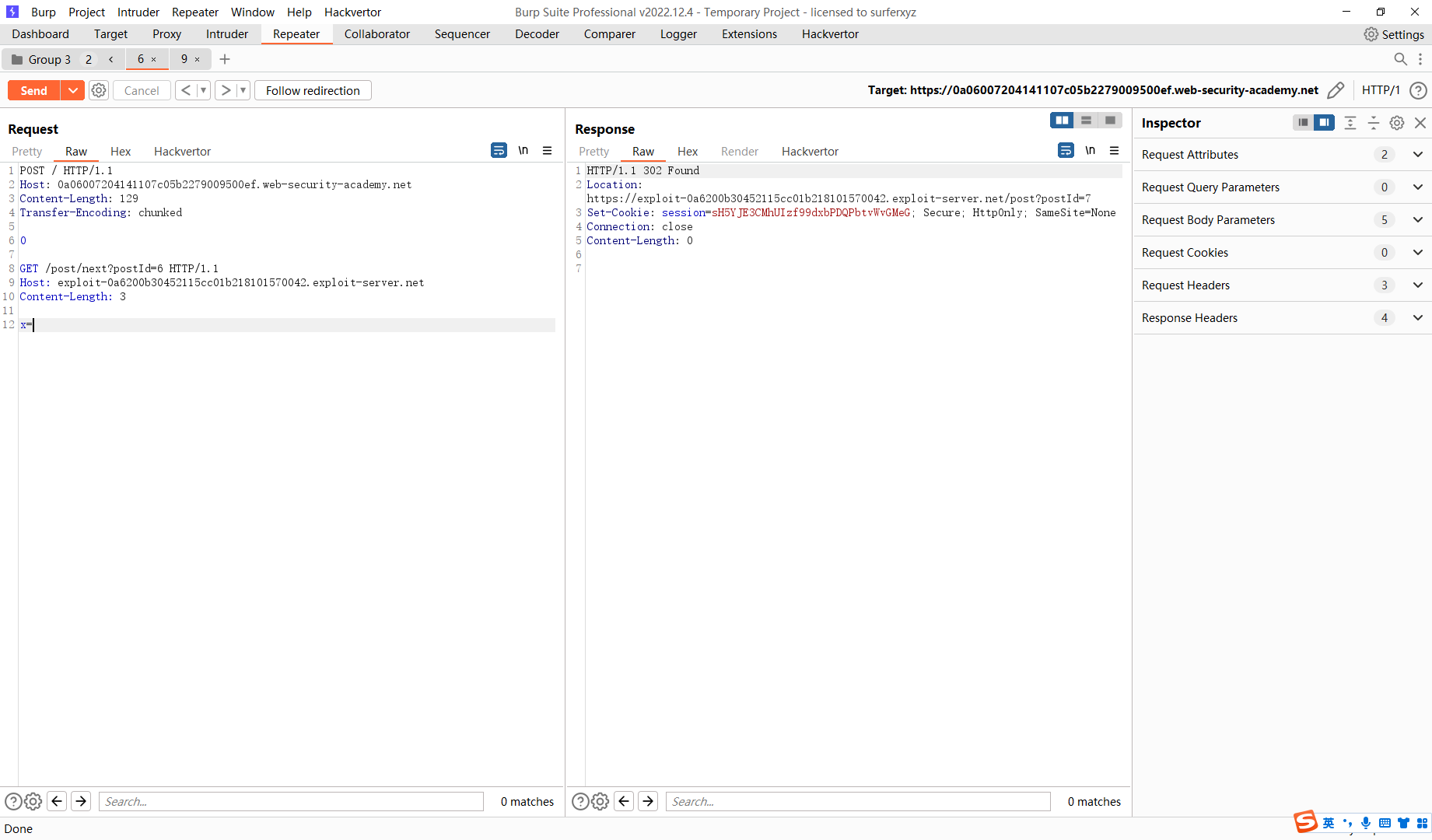
Task: Switch to the Collaborator tab
Action: coord(377,34)
